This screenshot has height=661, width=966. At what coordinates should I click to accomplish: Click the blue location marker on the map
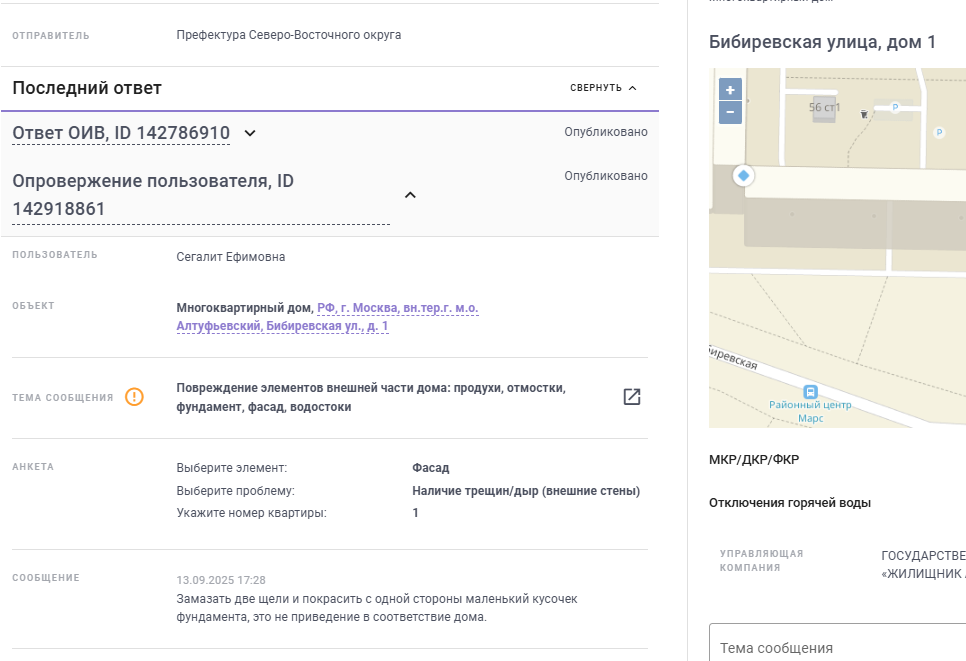point(744,176)
